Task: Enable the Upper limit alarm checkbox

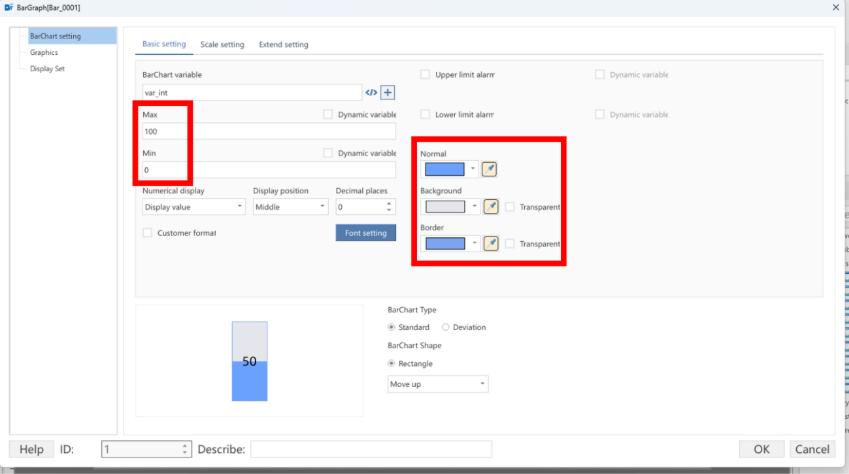Action: tap(425, 75)
